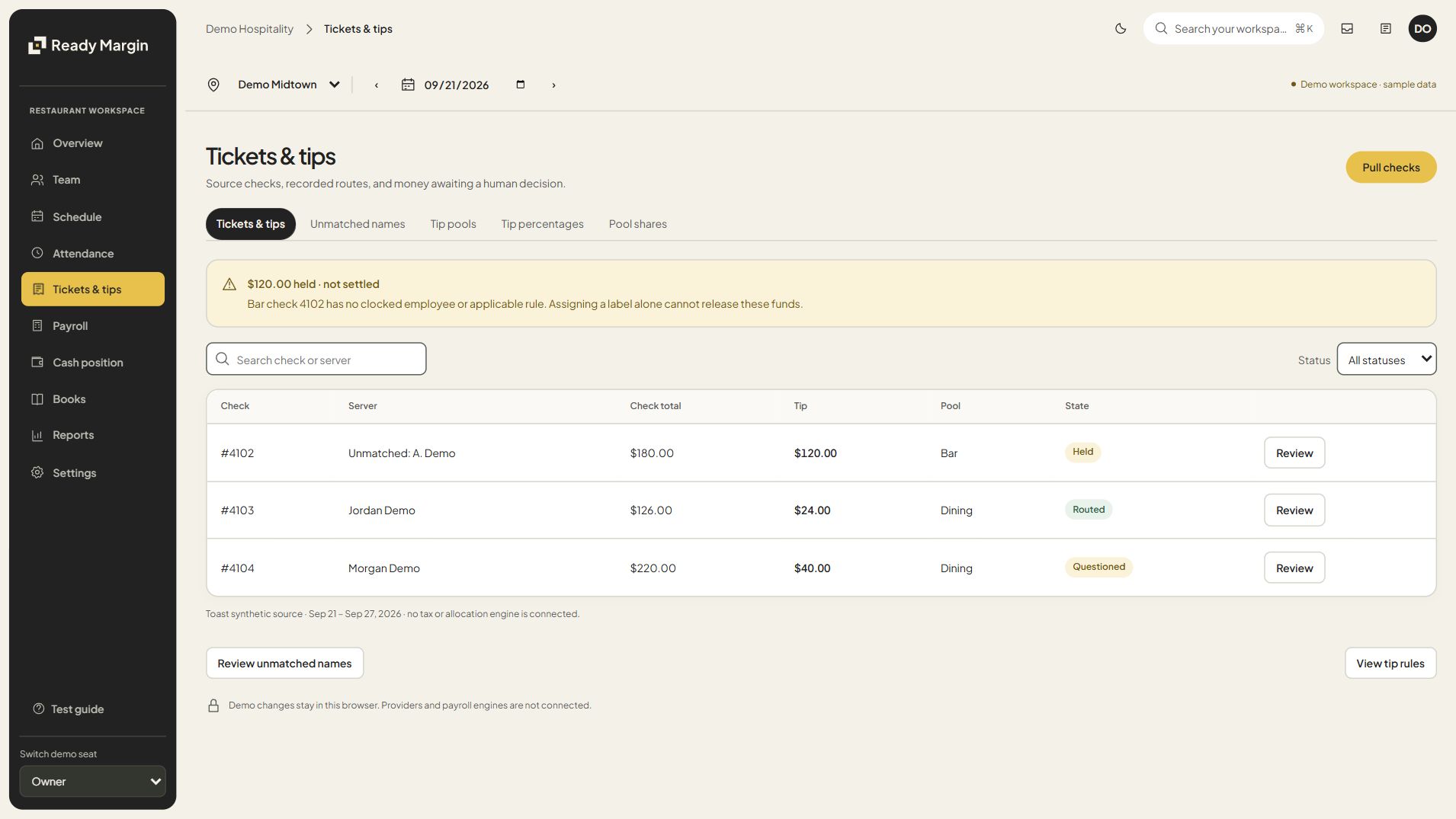Screen dimensions: 1456x819
Task: Click the warning triangle in held banner
Action: click(x=229, y=284)
